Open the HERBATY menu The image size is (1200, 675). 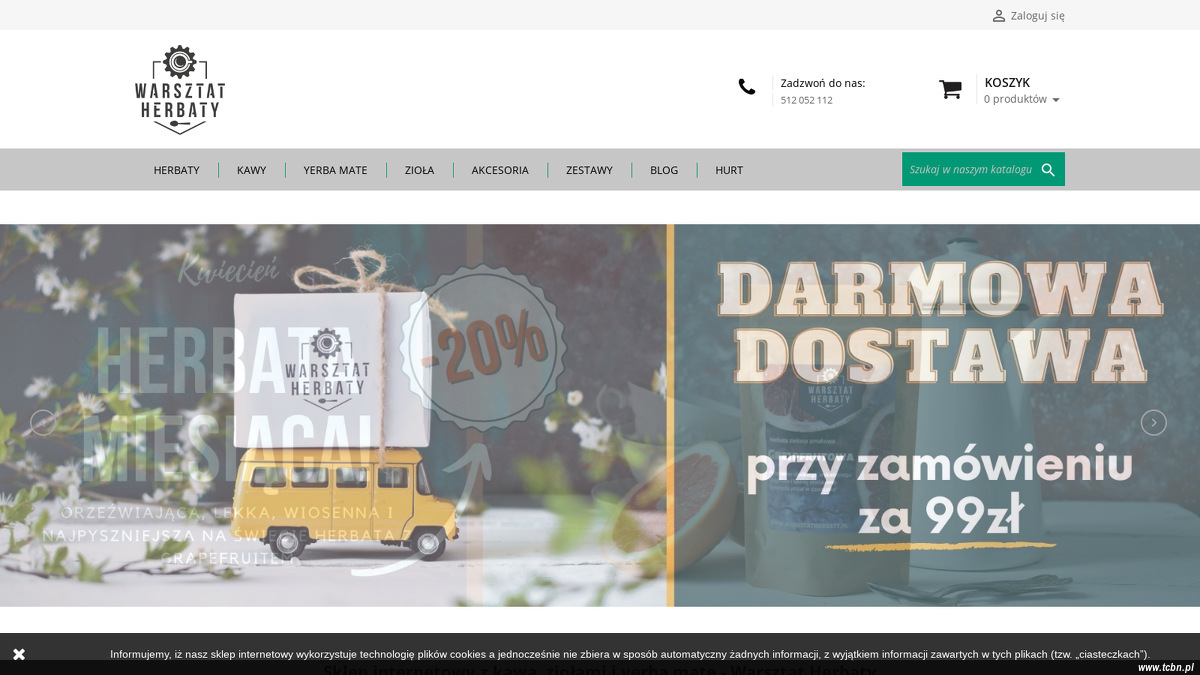(x=176, y=170)
